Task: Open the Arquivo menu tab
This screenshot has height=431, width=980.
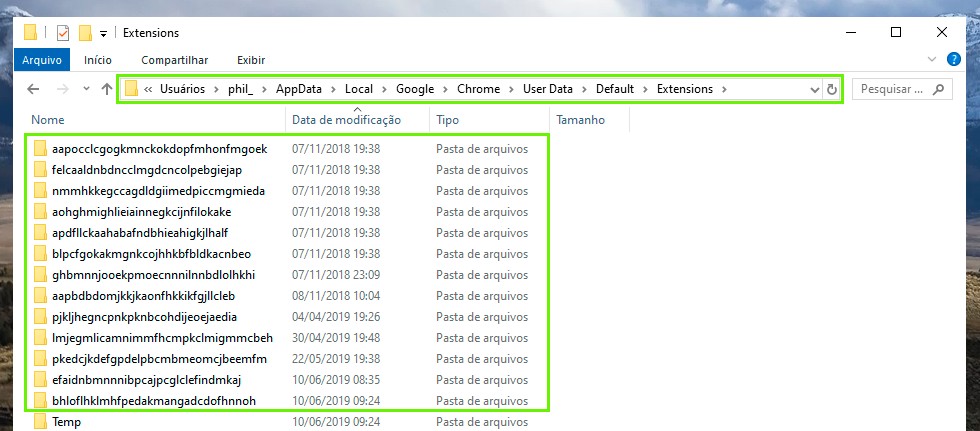Action: point(42,60)
